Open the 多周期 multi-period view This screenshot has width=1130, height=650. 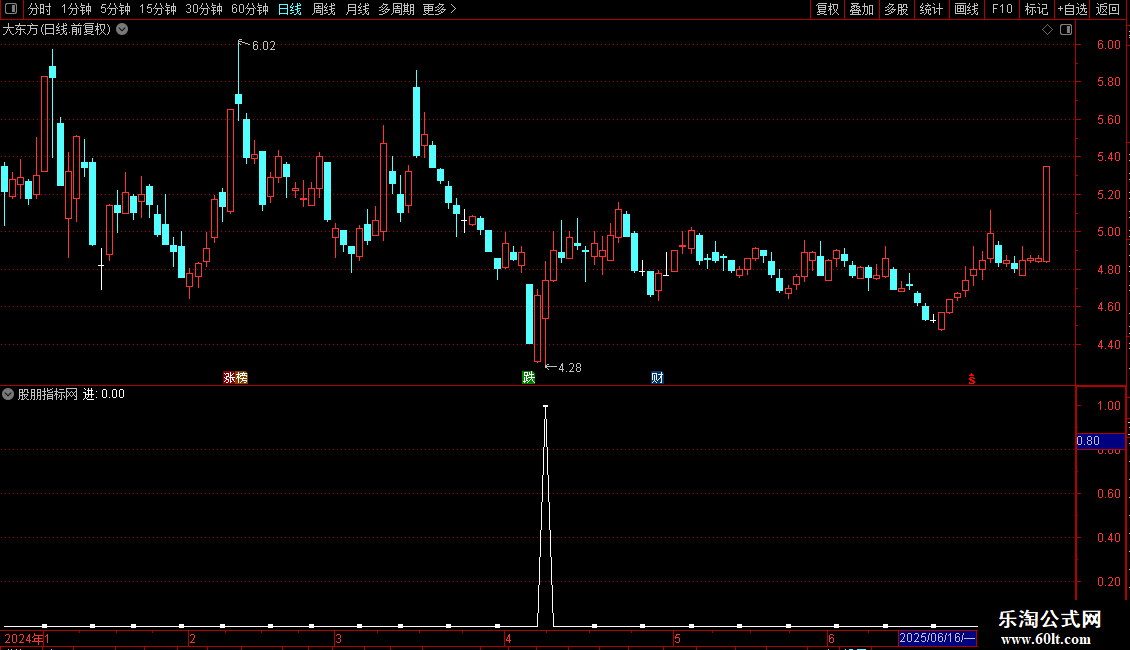click(396, 9)
